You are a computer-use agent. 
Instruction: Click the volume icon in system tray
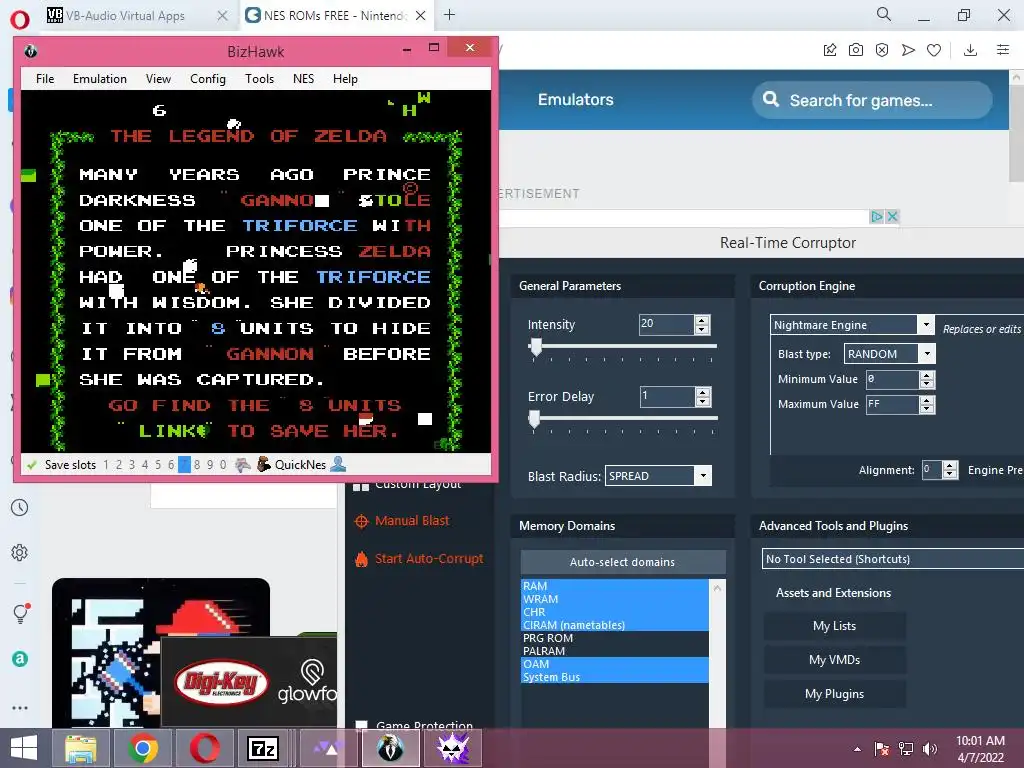click(x=930, y=749)
